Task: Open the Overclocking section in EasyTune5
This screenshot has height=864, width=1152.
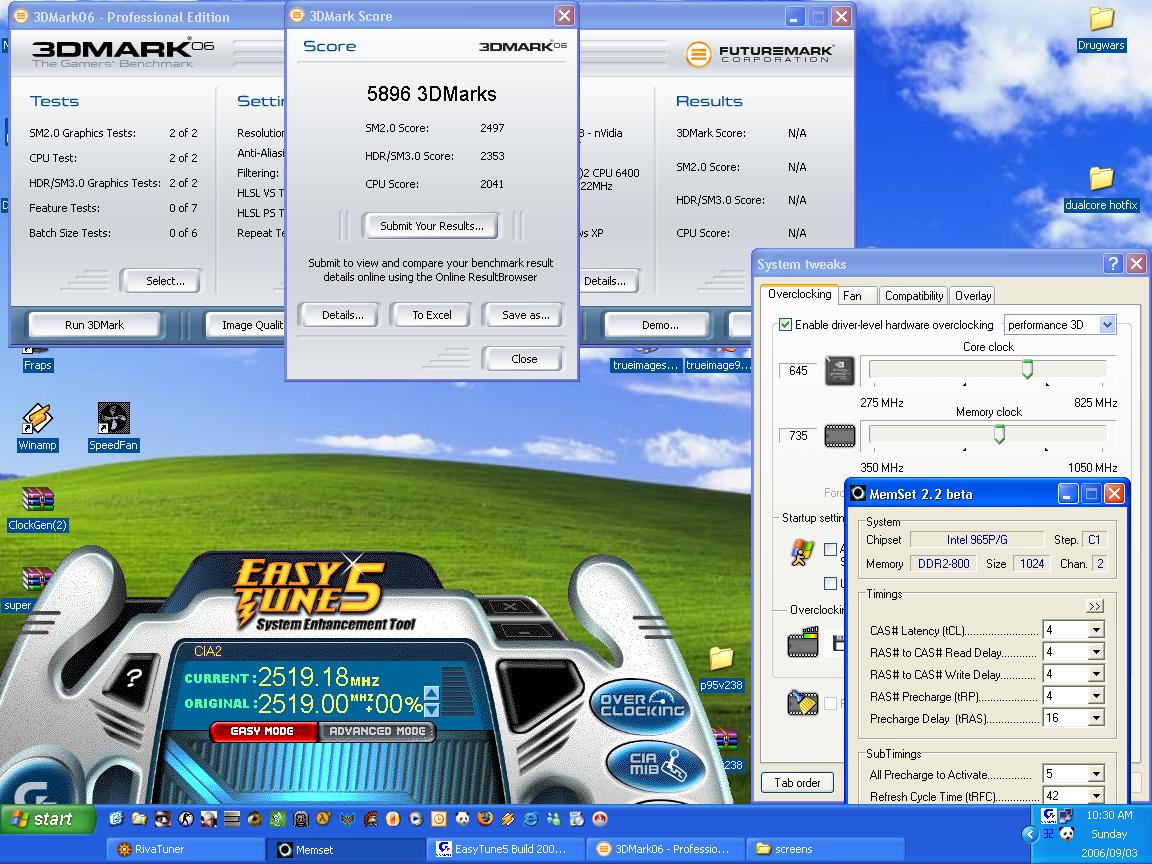Action: click(642, 705)
